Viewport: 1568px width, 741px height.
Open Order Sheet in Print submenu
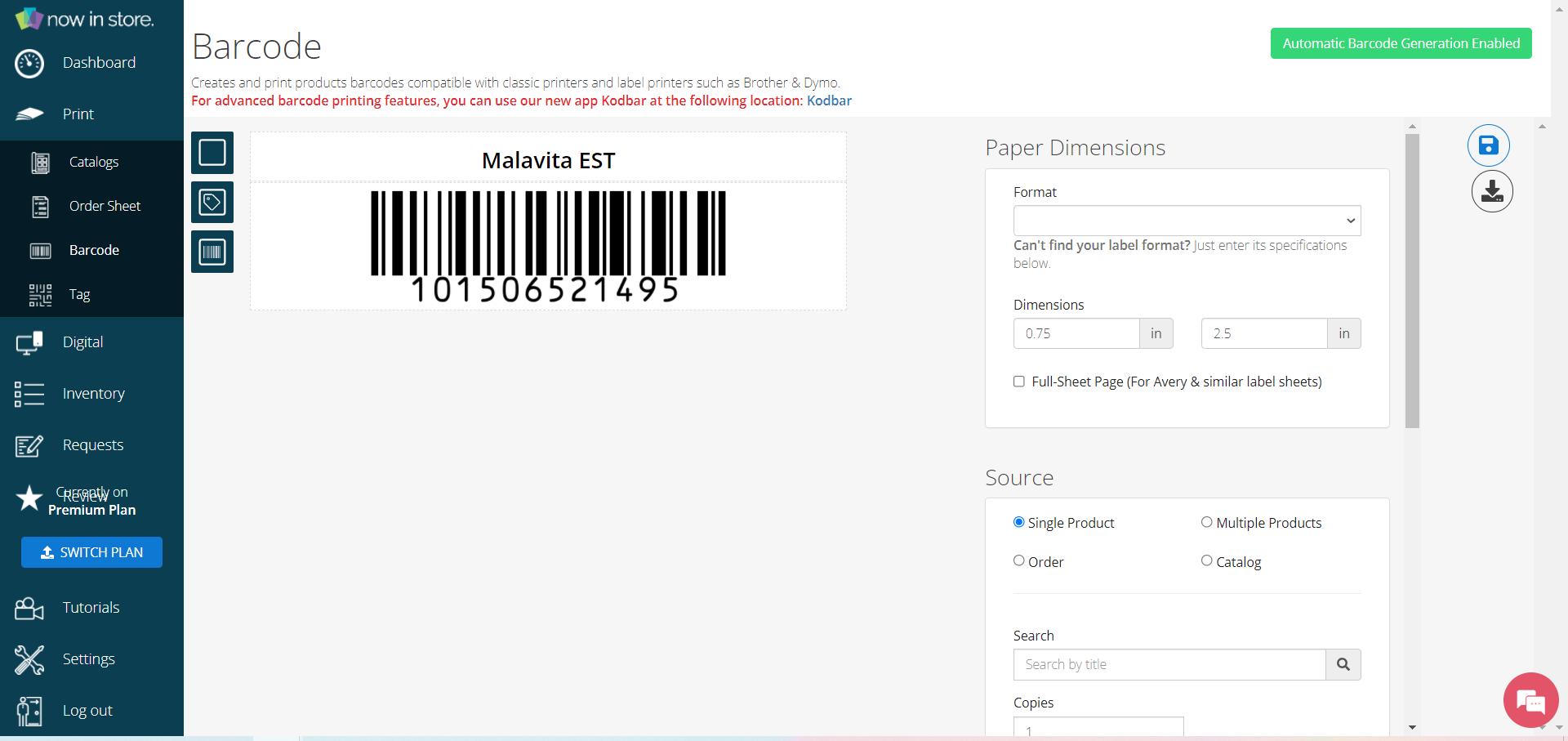click(105, 207)
